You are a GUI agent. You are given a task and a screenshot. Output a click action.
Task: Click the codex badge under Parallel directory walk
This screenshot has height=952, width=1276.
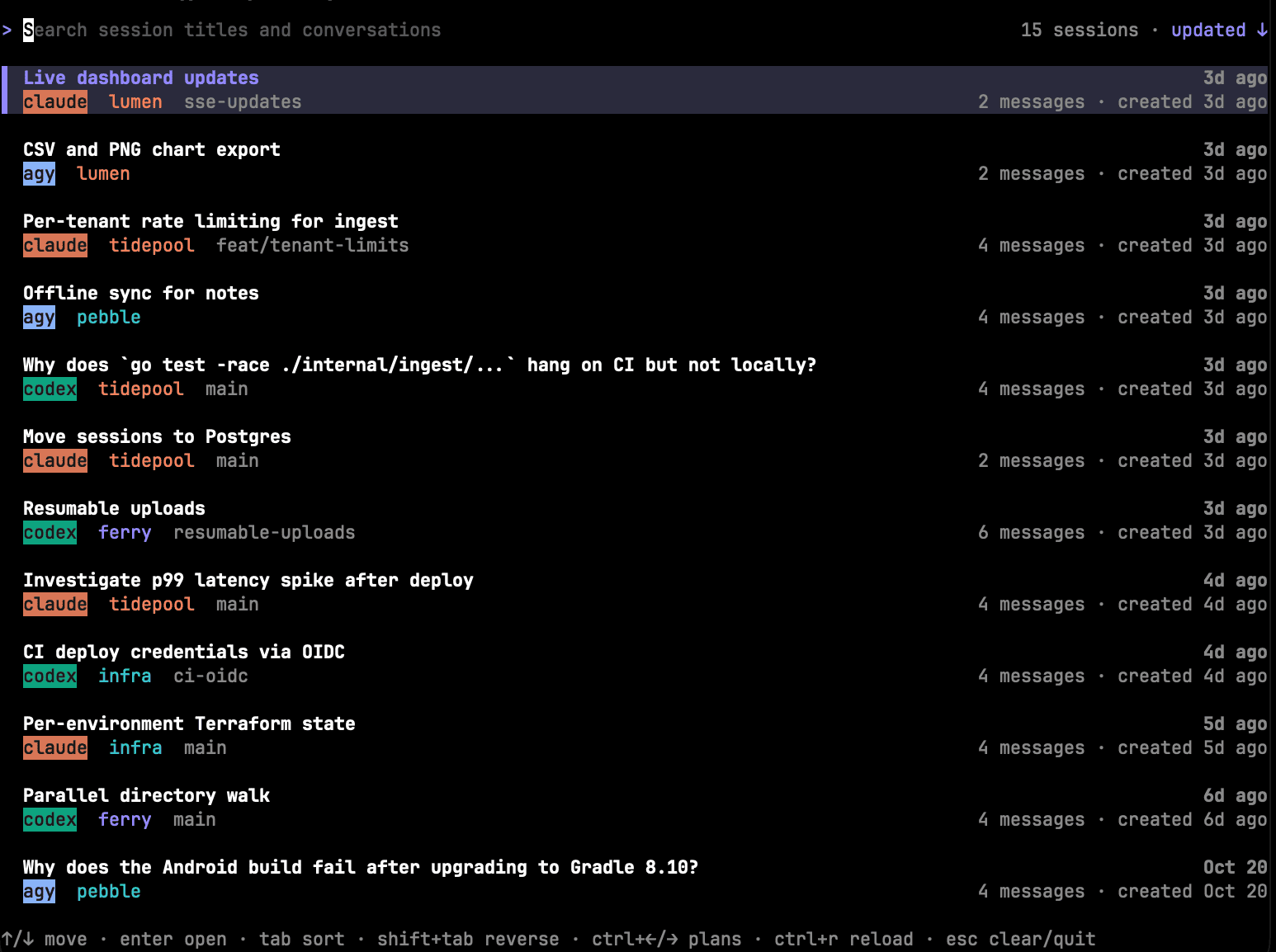[50, 819]
